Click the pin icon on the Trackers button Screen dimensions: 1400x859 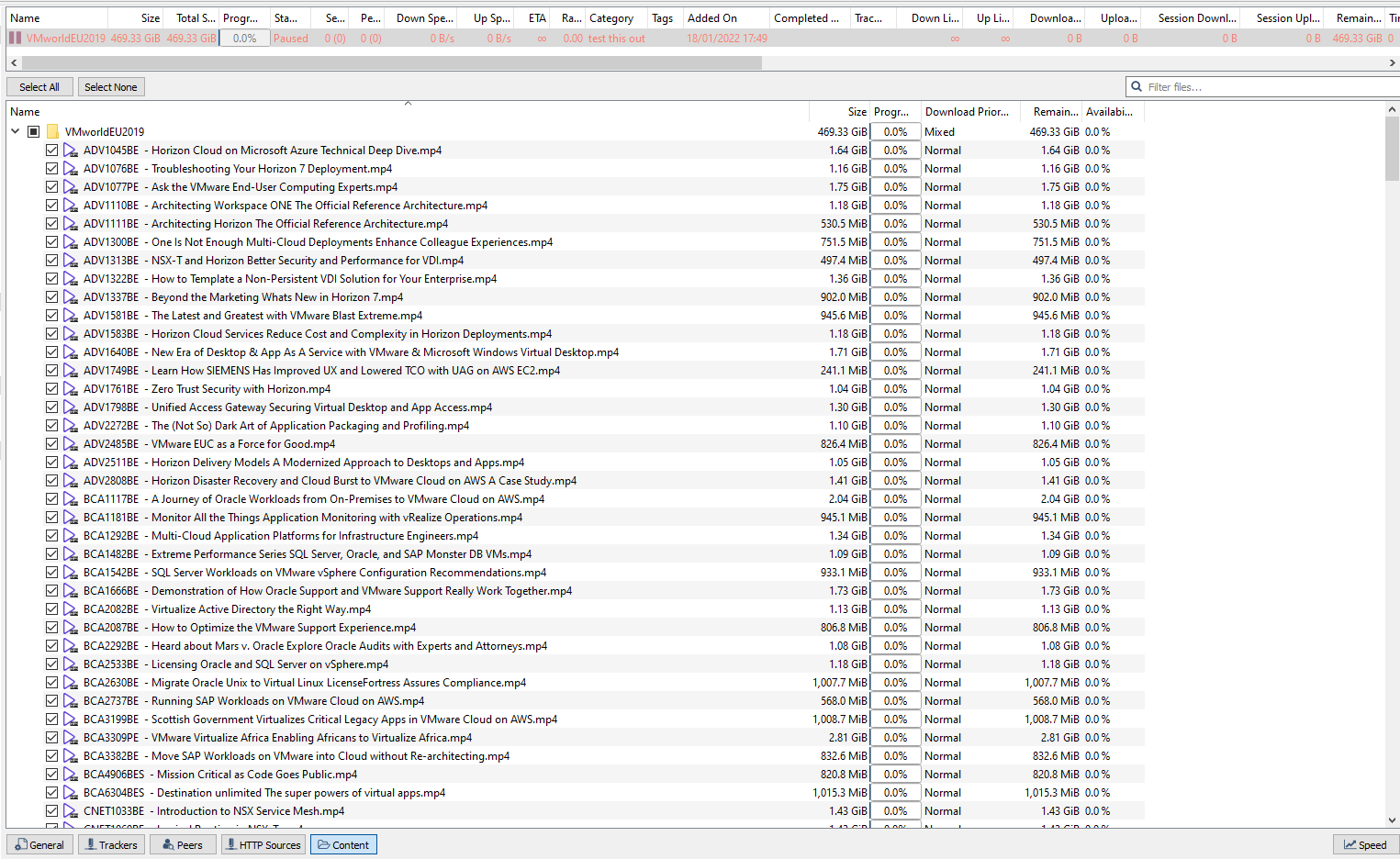(x=91, y=843)
